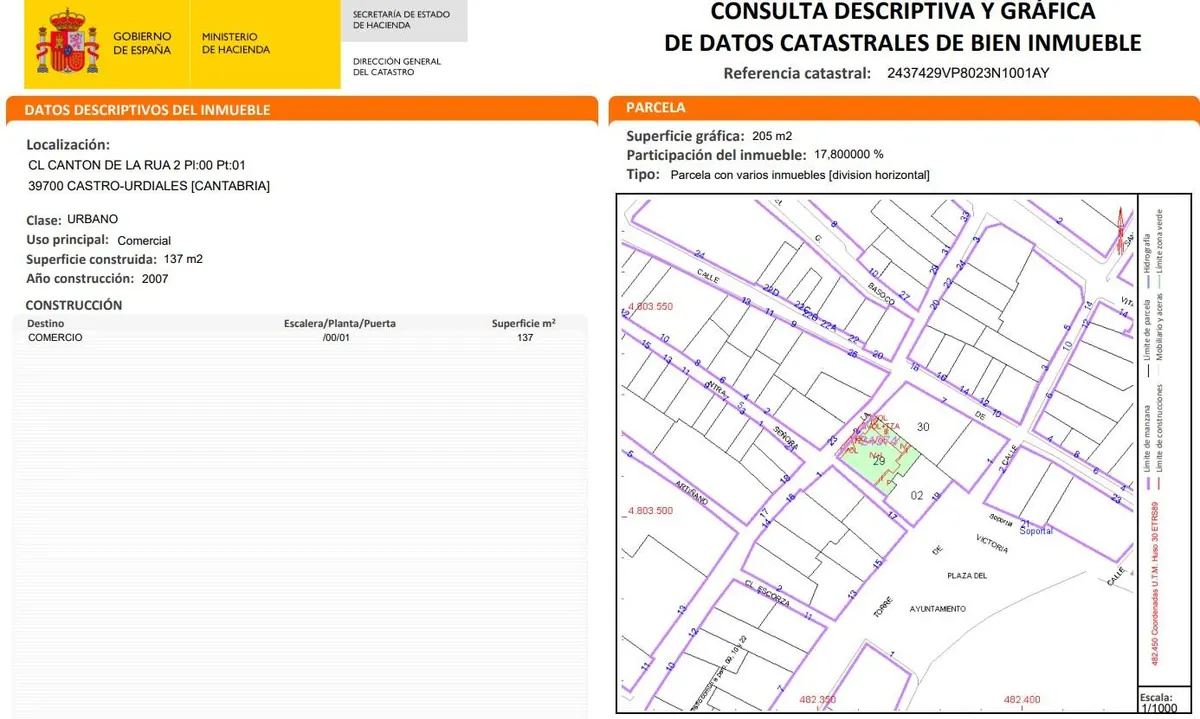1200x719 pixels.
Task: Click the 'Superficie m²' column header
Action: click(x=524, y=324)
